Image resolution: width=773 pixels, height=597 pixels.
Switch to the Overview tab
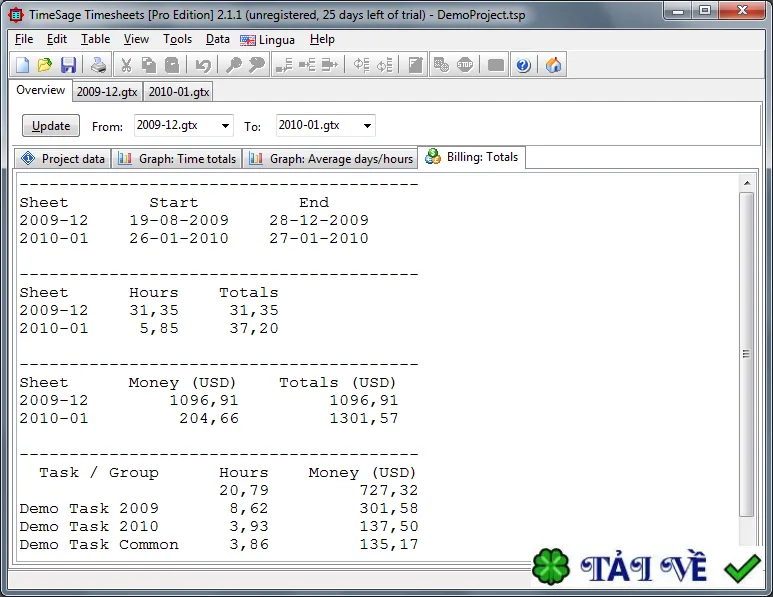40,90
